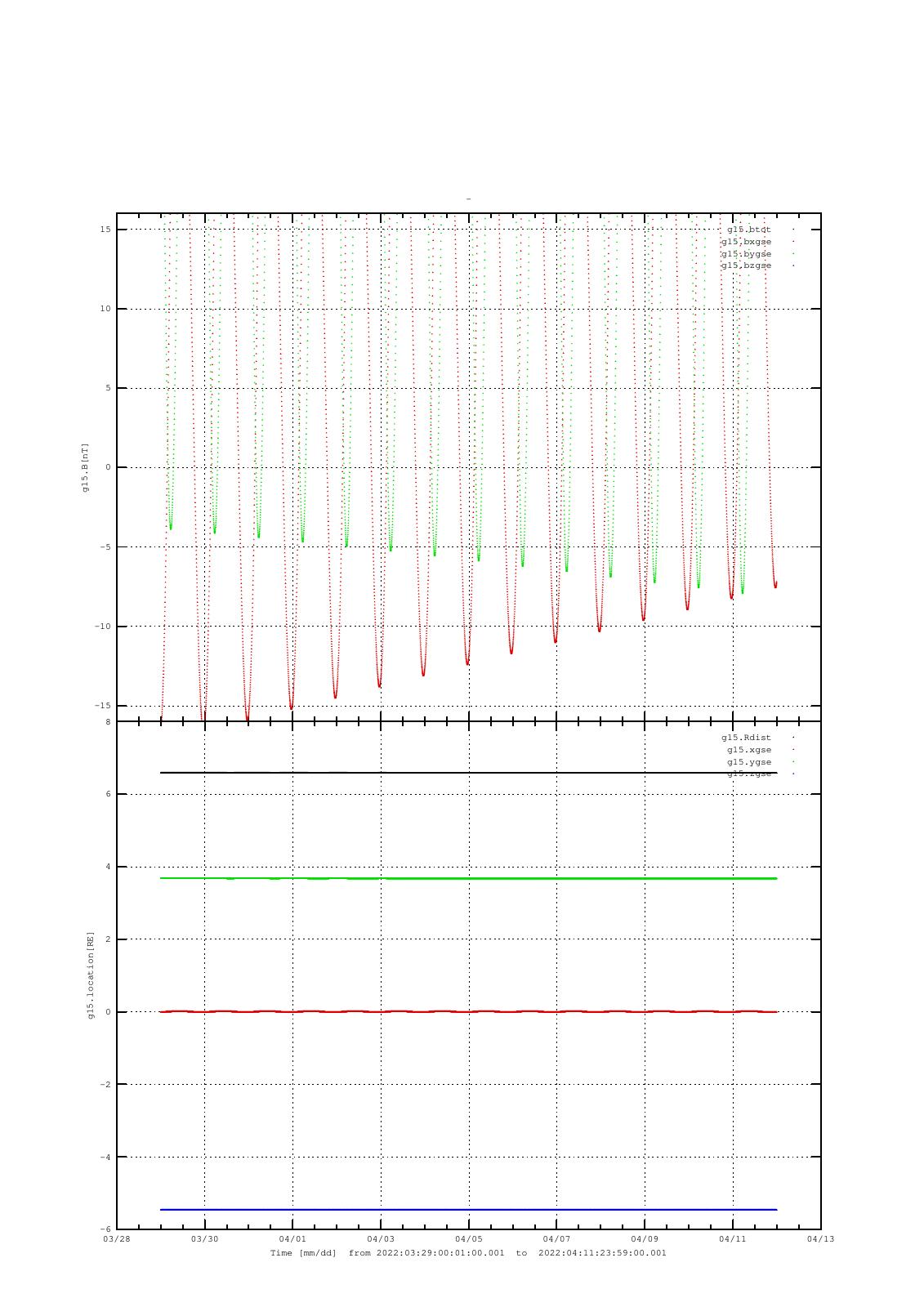Click the -10 tick label on upper plot
The width and height of the screenshot is (924, 1307).
102,627
